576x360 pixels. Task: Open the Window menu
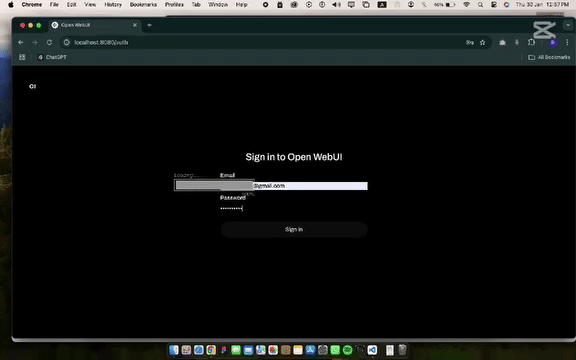(218, 5)
